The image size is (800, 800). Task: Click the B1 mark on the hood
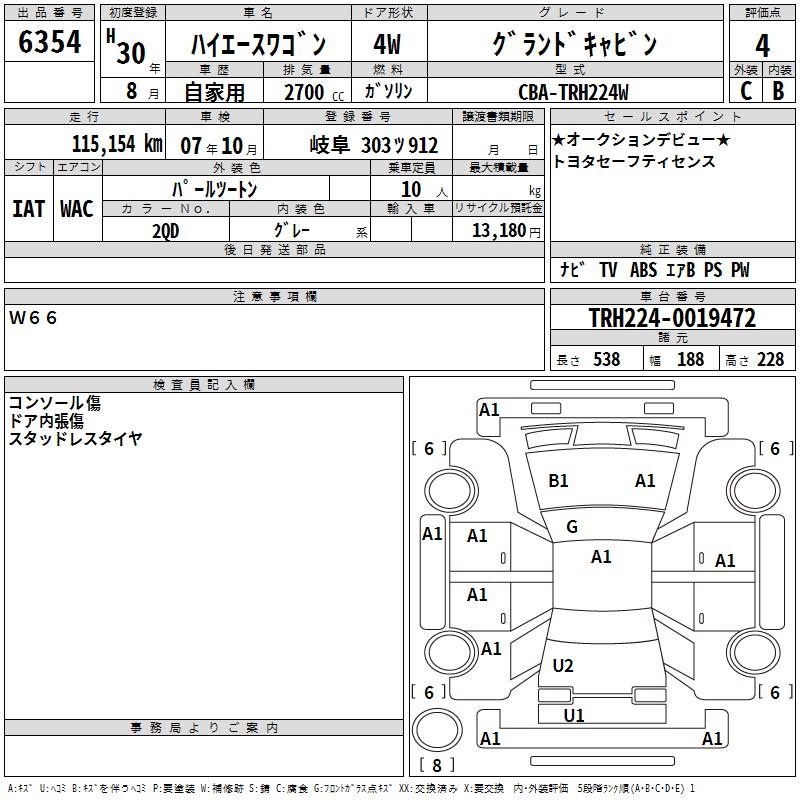558,481
